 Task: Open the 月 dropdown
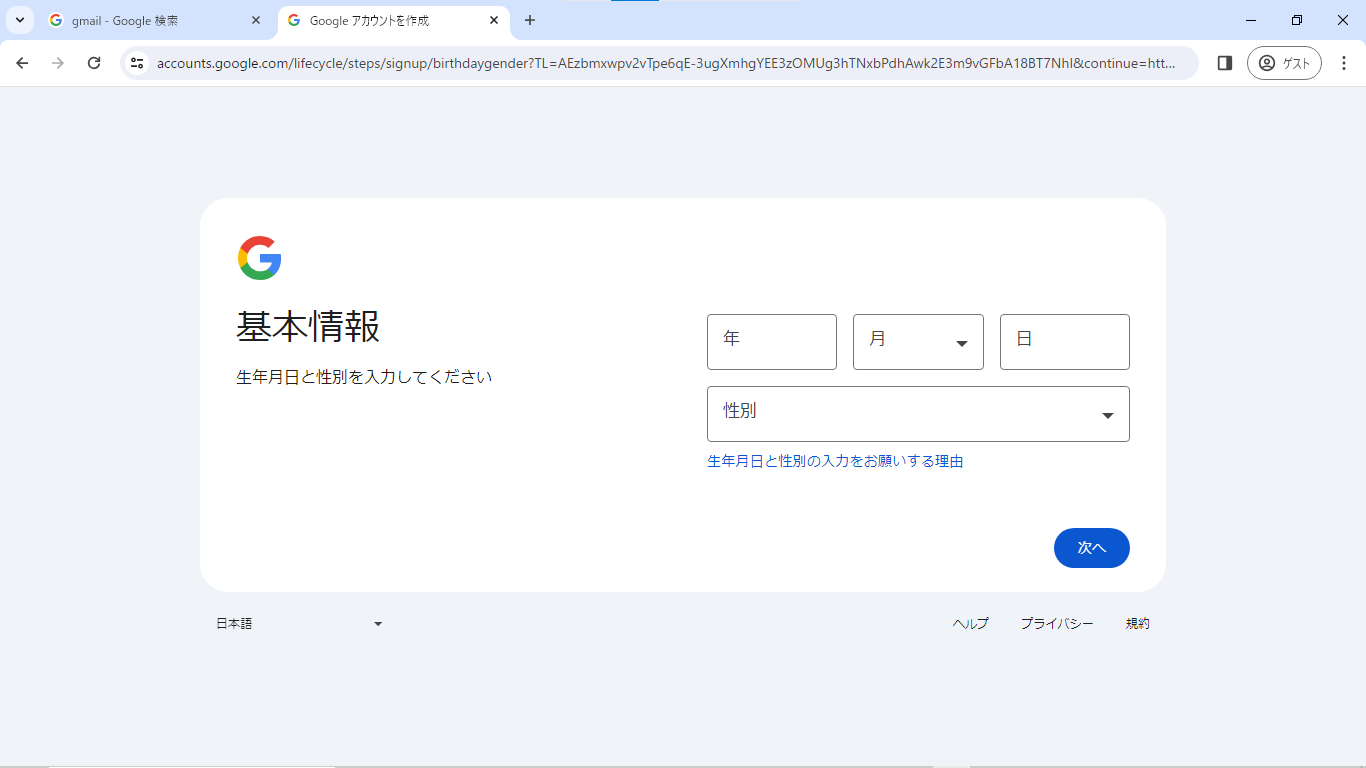pos(918,342)
